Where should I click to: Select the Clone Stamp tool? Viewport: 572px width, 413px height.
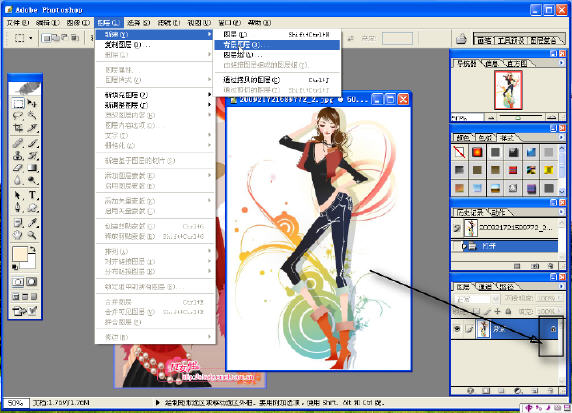click(18, 156)
